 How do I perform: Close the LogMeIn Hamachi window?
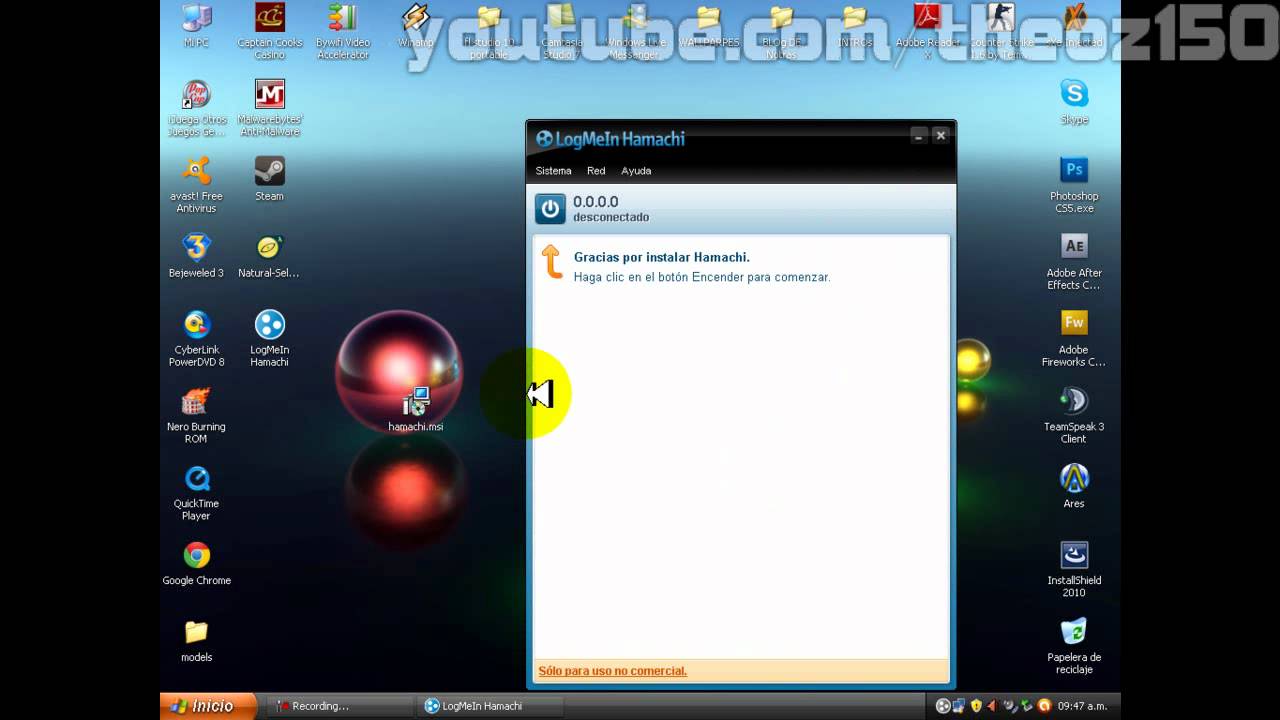tap(940, 135)
